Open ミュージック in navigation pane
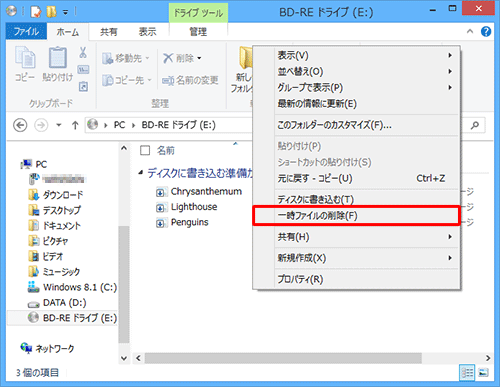The width and height of the screenshot is (500, 387). tap(54, 271)
